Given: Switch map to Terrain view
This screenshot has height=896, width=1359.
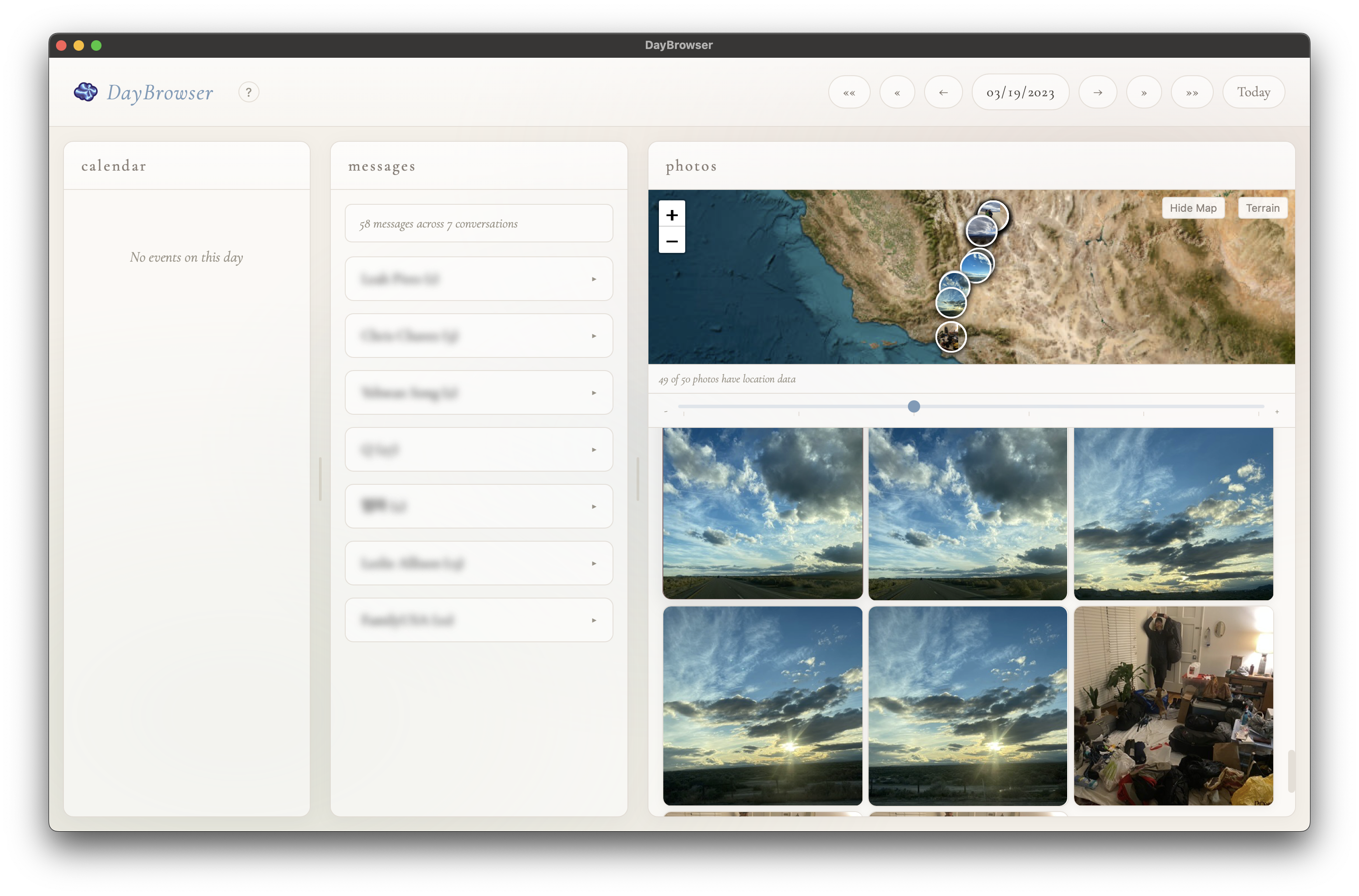Looking at the screenshot, I should click(1262, 208).
